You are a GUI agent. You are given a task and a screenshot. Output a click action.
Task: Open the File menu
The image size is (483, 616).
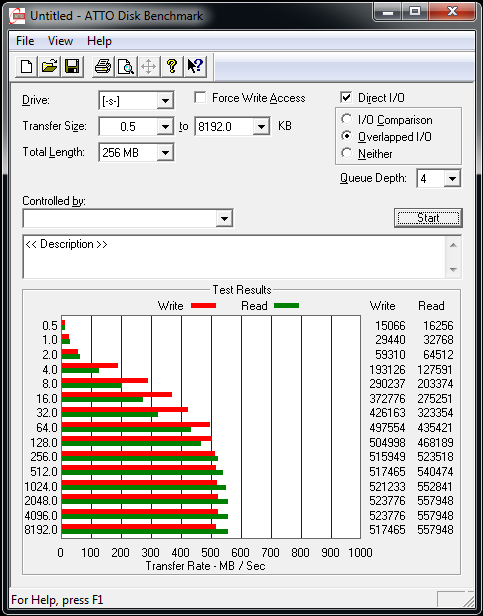tap(25, 41)
